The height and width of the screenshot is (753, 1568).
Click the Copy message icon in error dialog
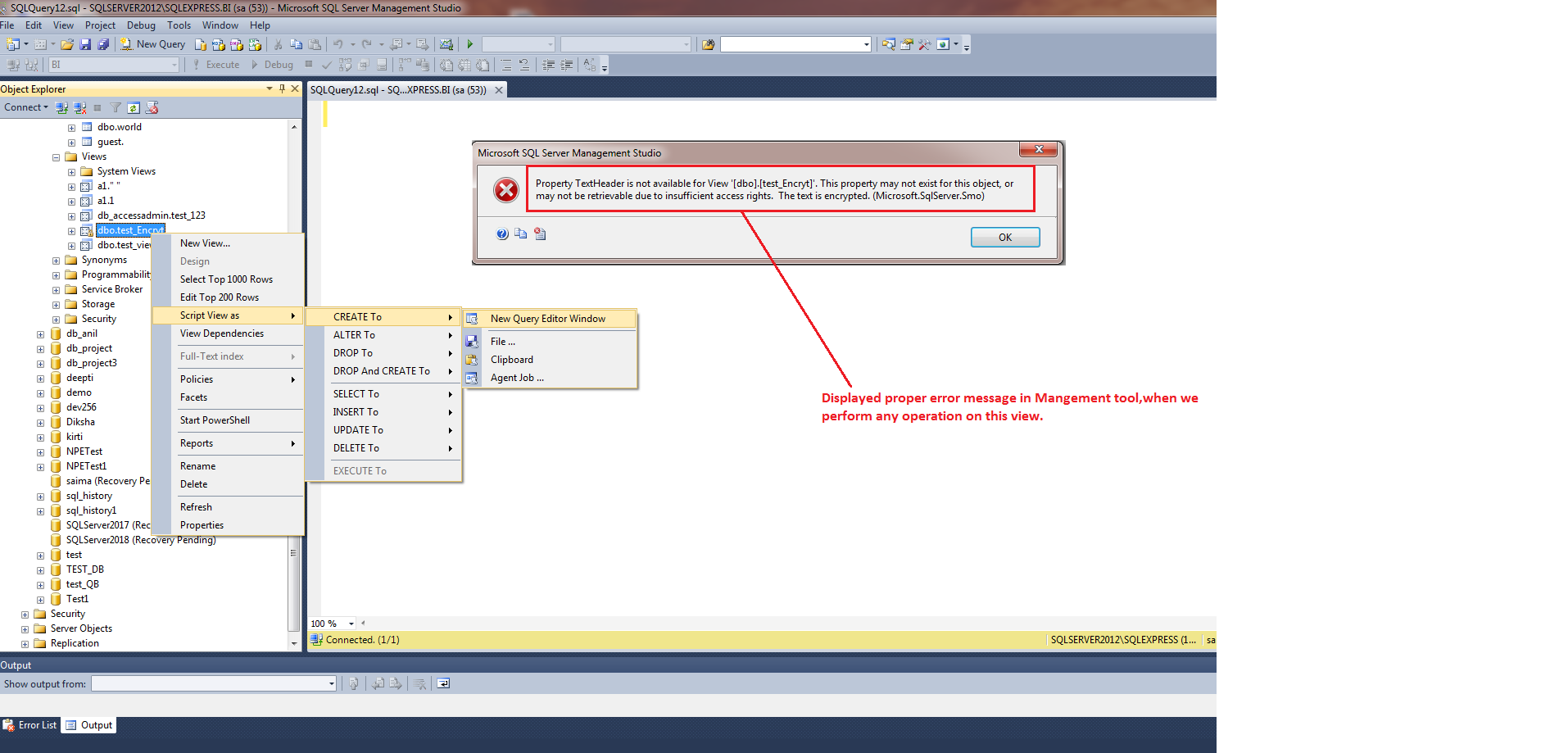point(521,234)
